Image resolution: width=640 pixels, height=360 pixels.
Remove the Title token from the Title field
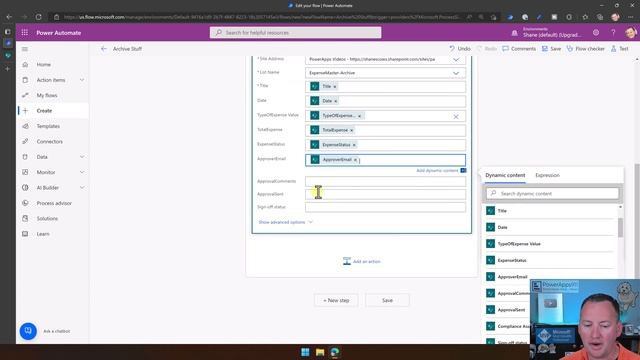click(335, 87)
